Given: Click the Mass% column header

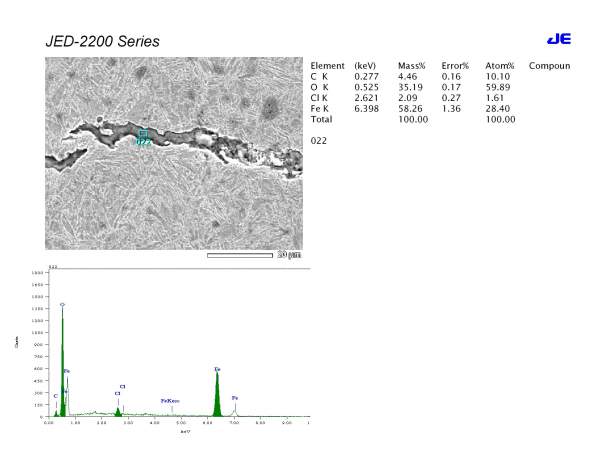Looking at the screenshot, I should pyautogui.click(x=412, y=66).
